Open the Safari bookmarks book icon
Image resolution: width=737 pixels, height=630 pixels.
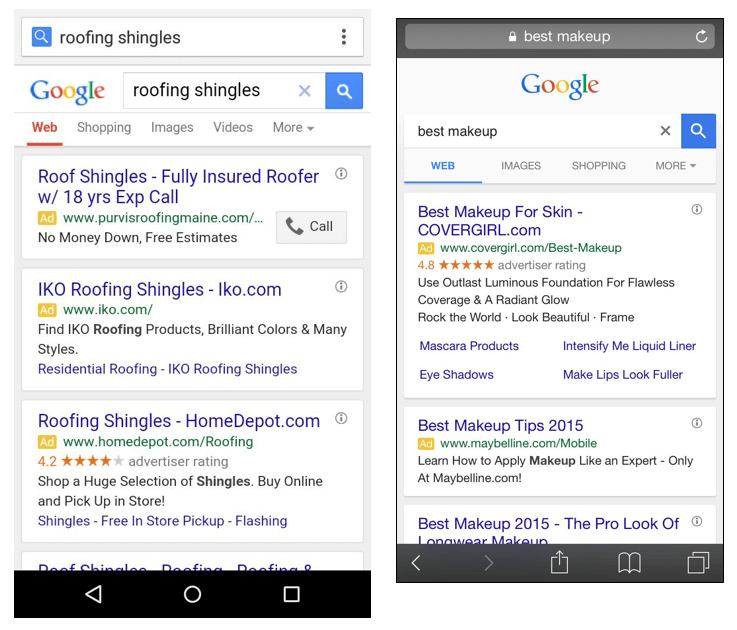click(629, 563)
